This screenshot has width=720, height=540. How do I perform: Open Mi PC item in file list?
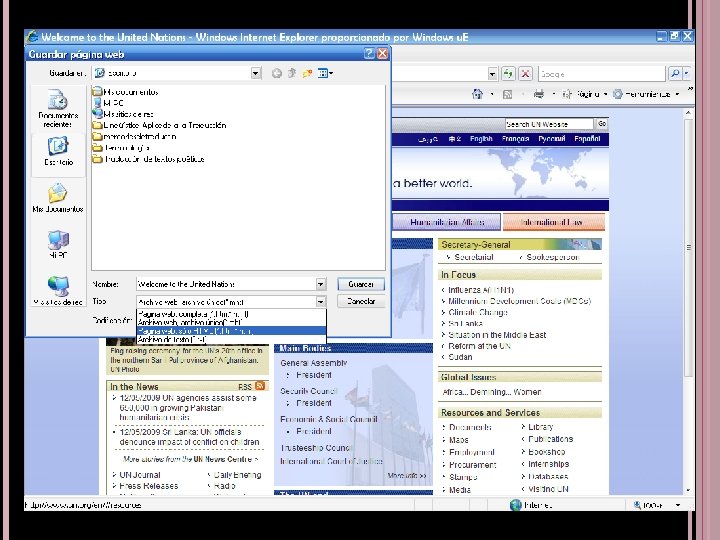pos(108,103)
